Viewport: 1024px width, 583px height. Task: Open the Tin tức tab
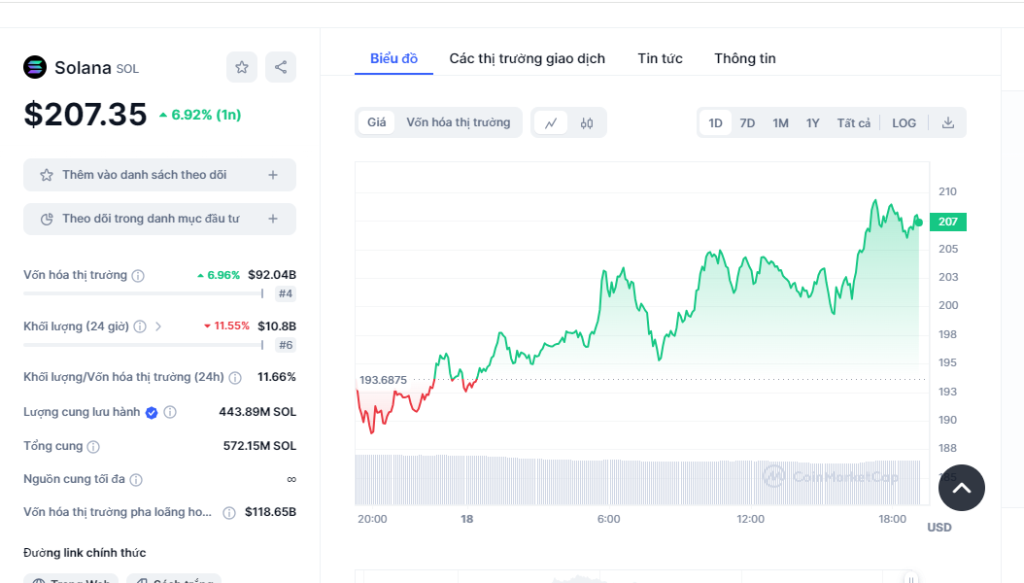tap(660, 58)
